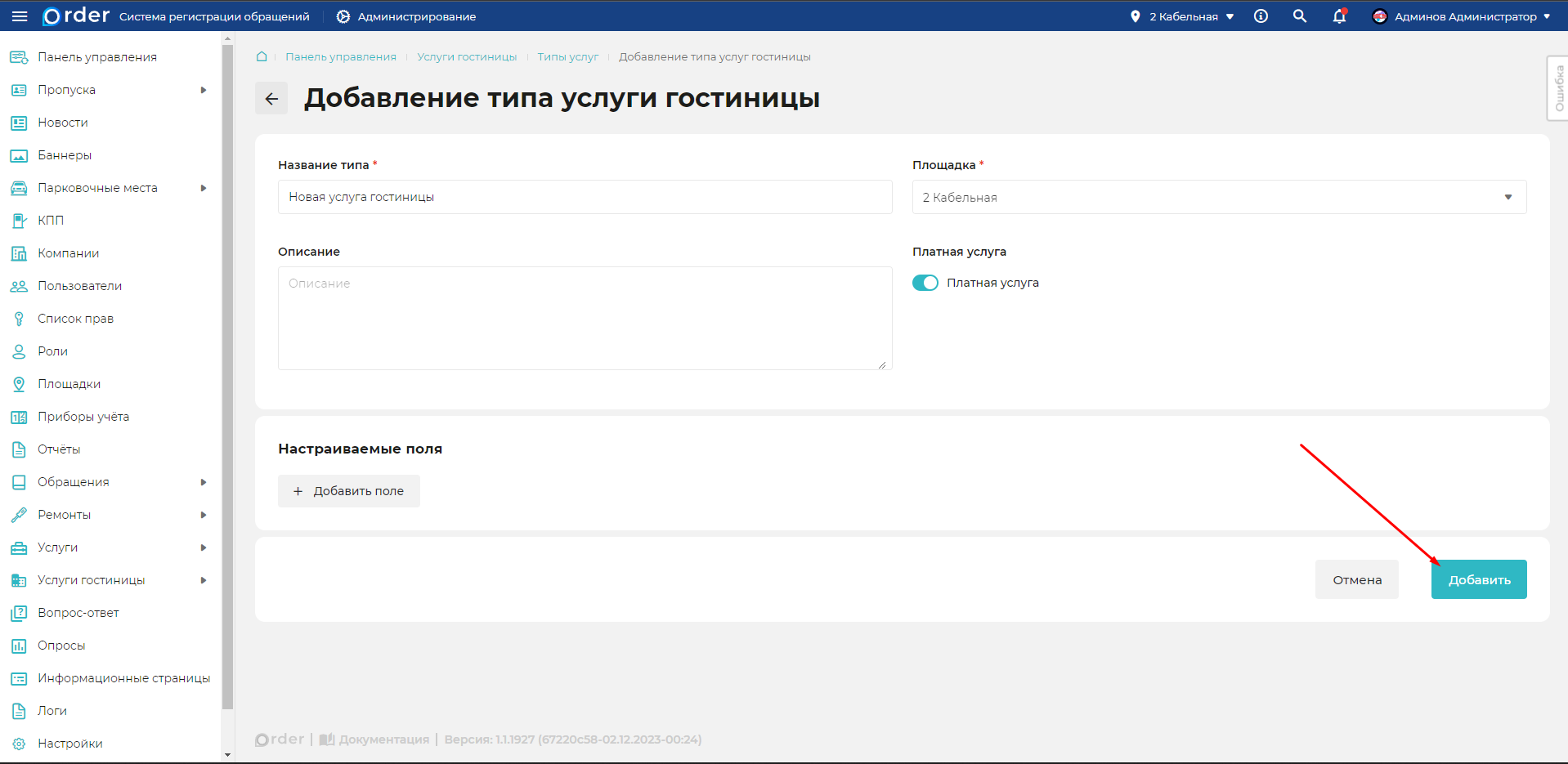Viewport: 1568px width, 764px height.
Task: Open the search icon in the top bar
Action: pyautogui.click(x=1299, y=16)
